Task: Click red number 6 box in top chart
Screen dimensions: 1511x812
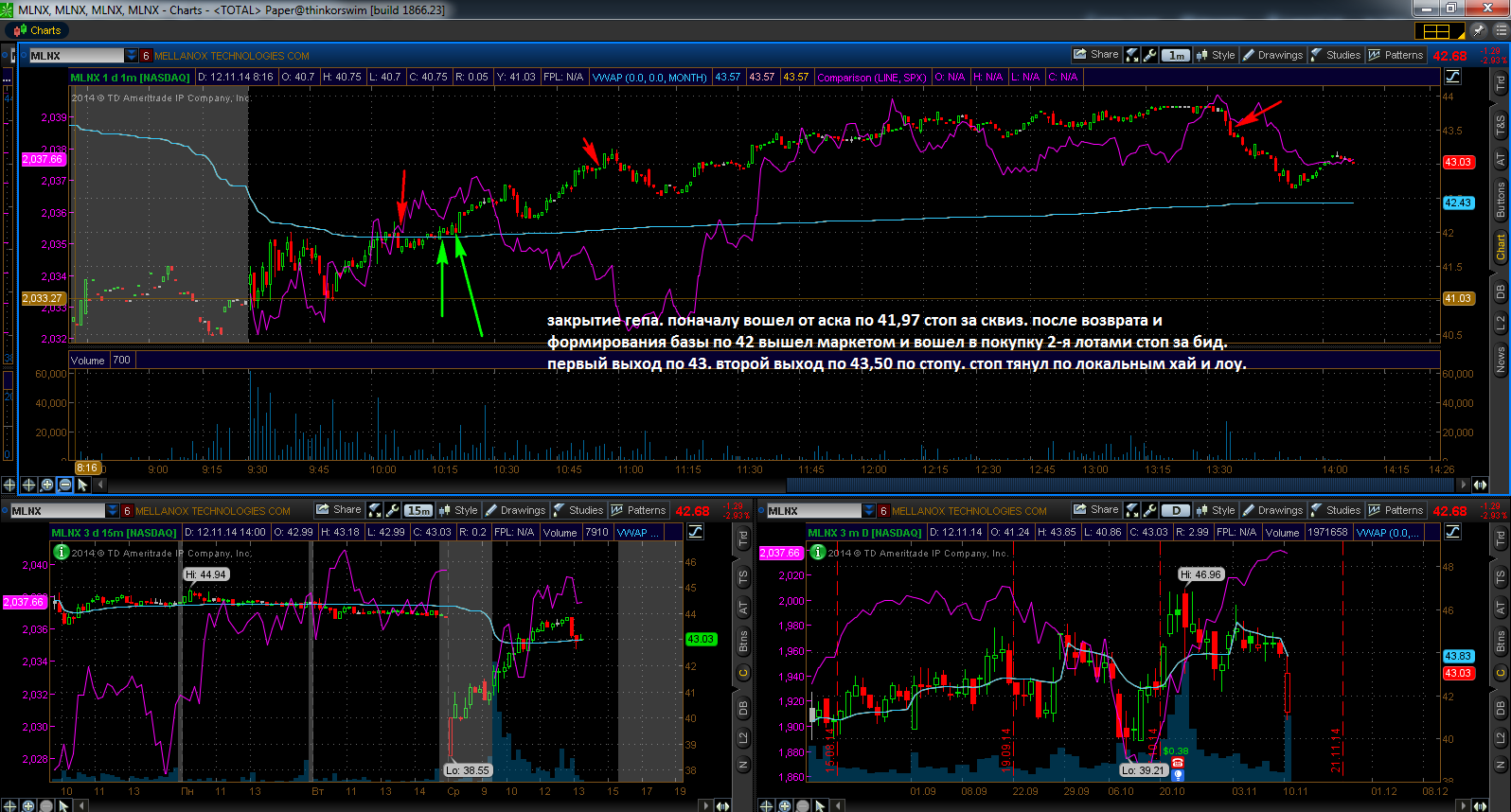Action: pyautogui.click(x=146, y=56)
